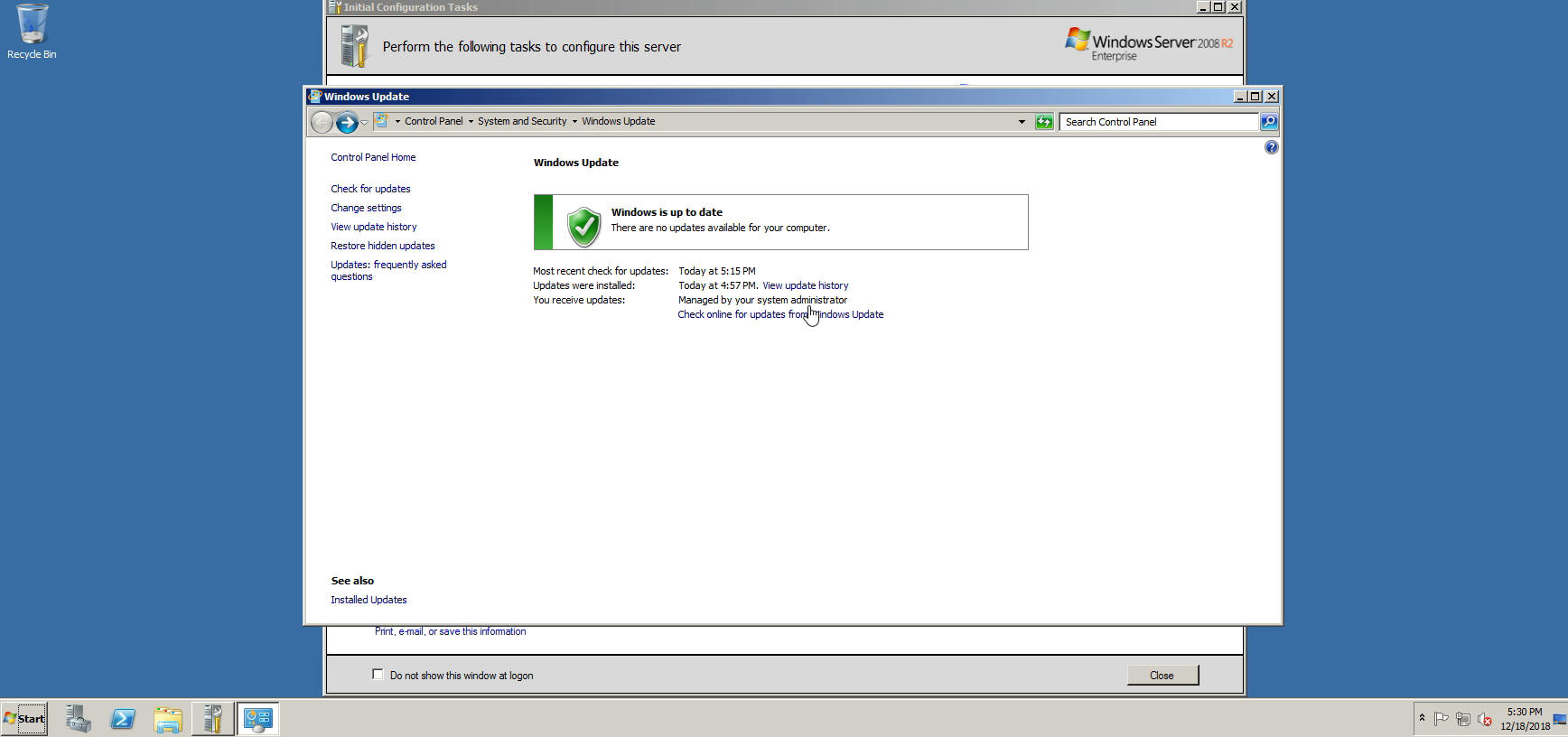Click Check for updates link
Screen dimensions: 1568x737
click(x=370, y=189)
